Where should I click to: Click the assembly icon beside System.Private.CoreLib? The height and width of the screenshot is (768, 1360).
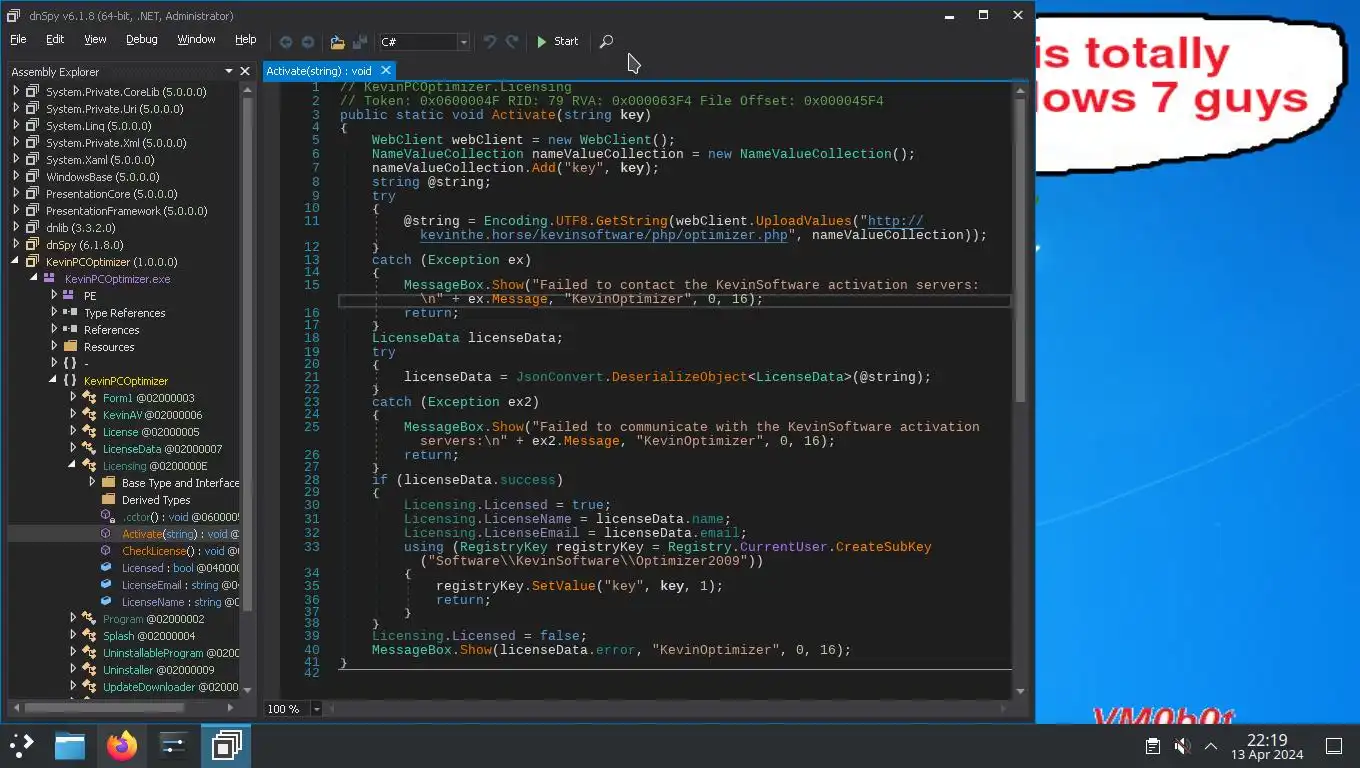32,92
